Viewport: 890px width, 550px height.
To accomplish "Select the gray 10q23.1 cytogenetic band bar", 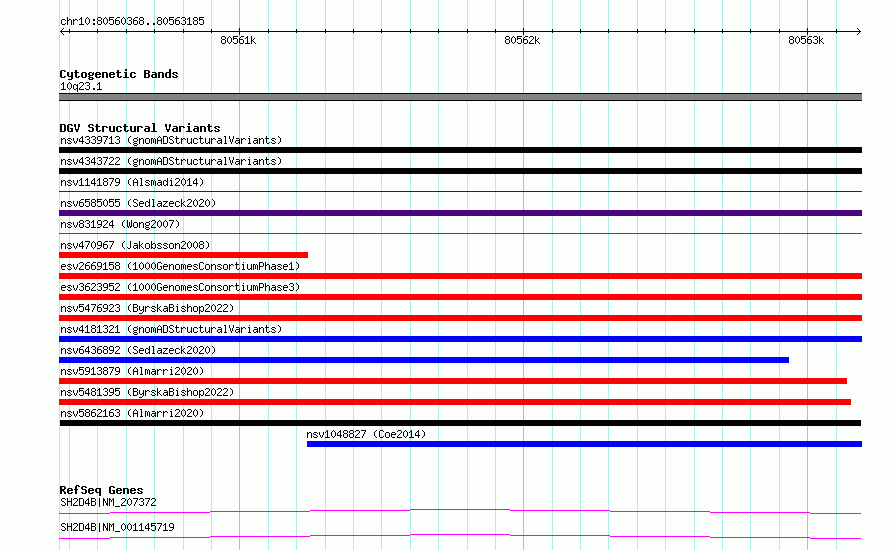I will click(x=460, y=97).
